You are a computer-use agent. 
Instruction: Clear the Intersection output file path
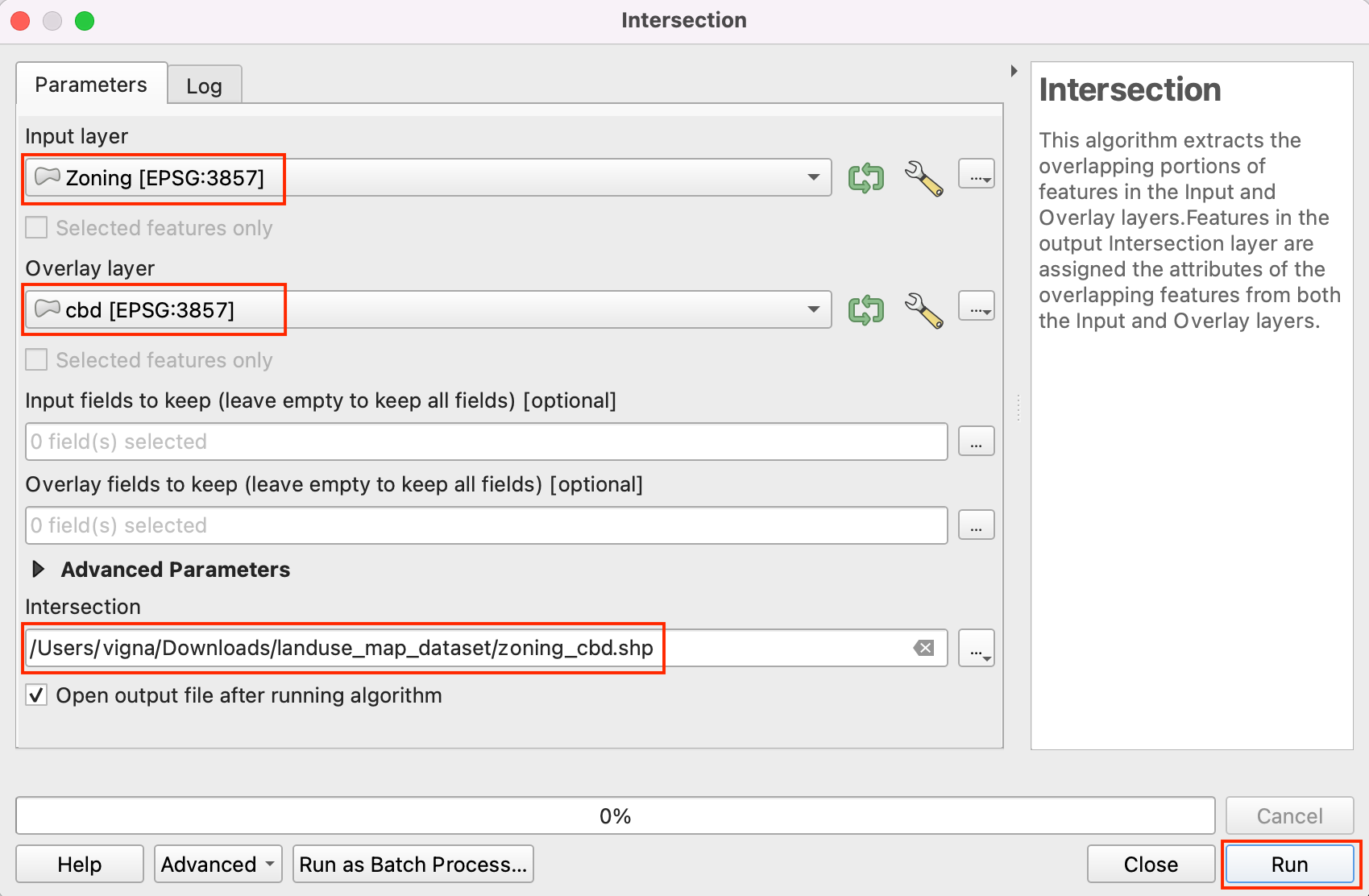[923, 648]
